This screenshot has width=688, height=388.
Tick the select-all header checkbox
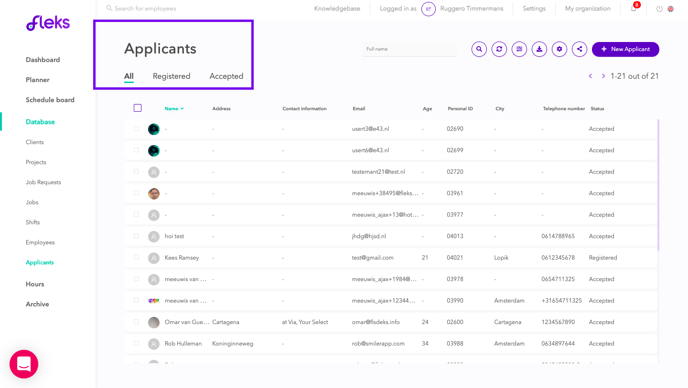pyautogui.click(x=137, y=108)
